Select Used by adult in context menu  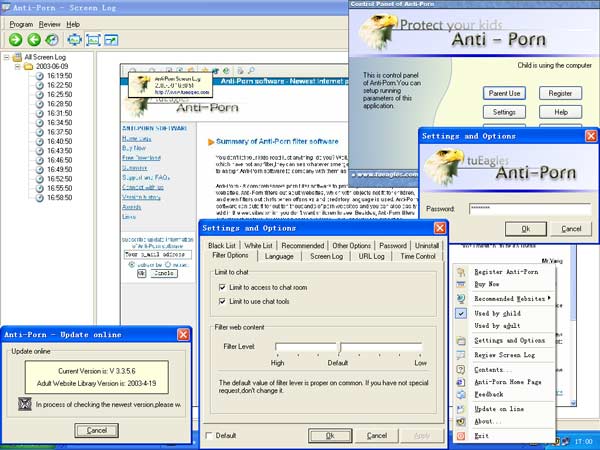[x=497, y=326]
